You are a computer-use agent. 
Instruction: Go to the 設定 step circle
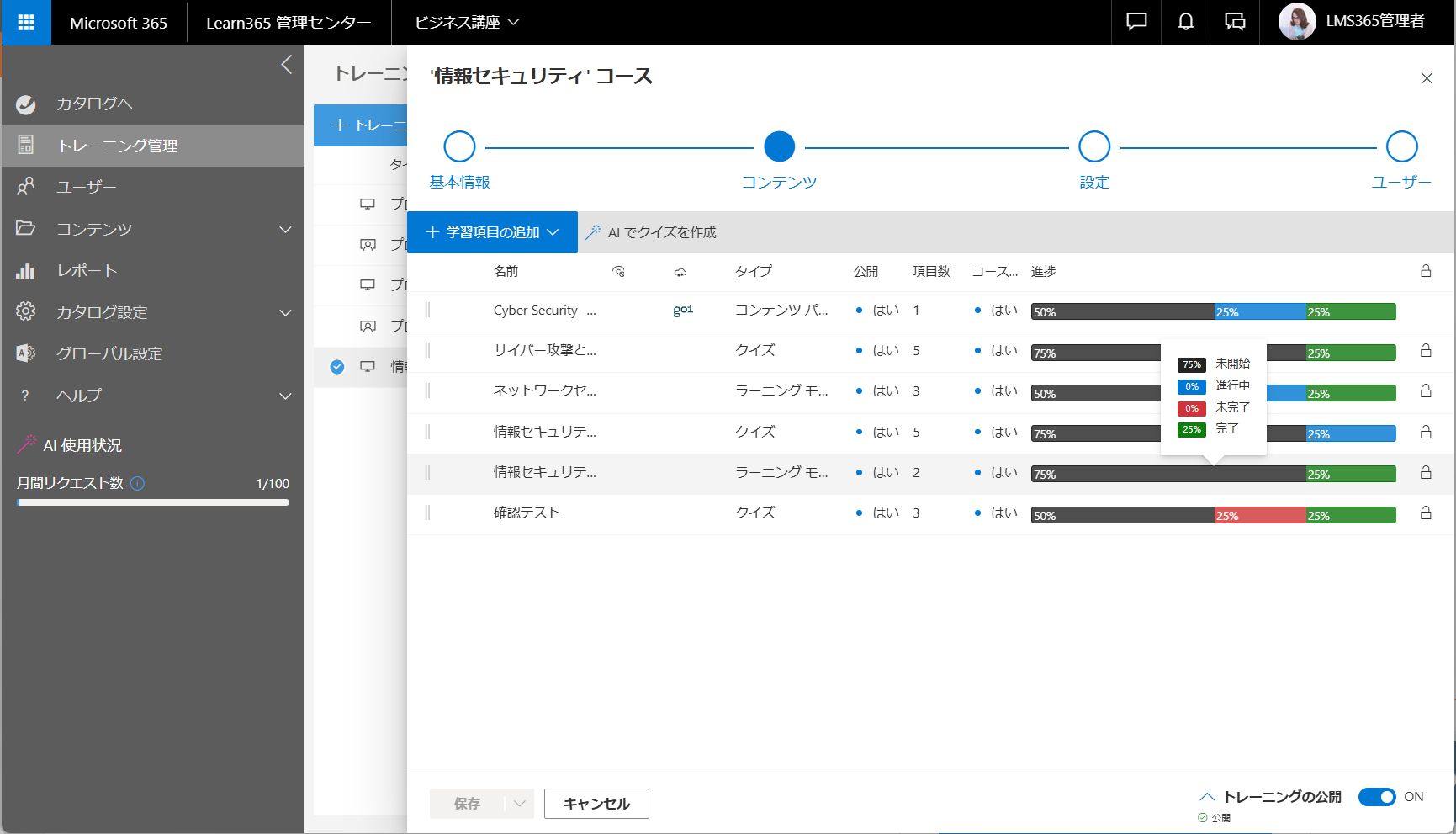[1094, 146]
